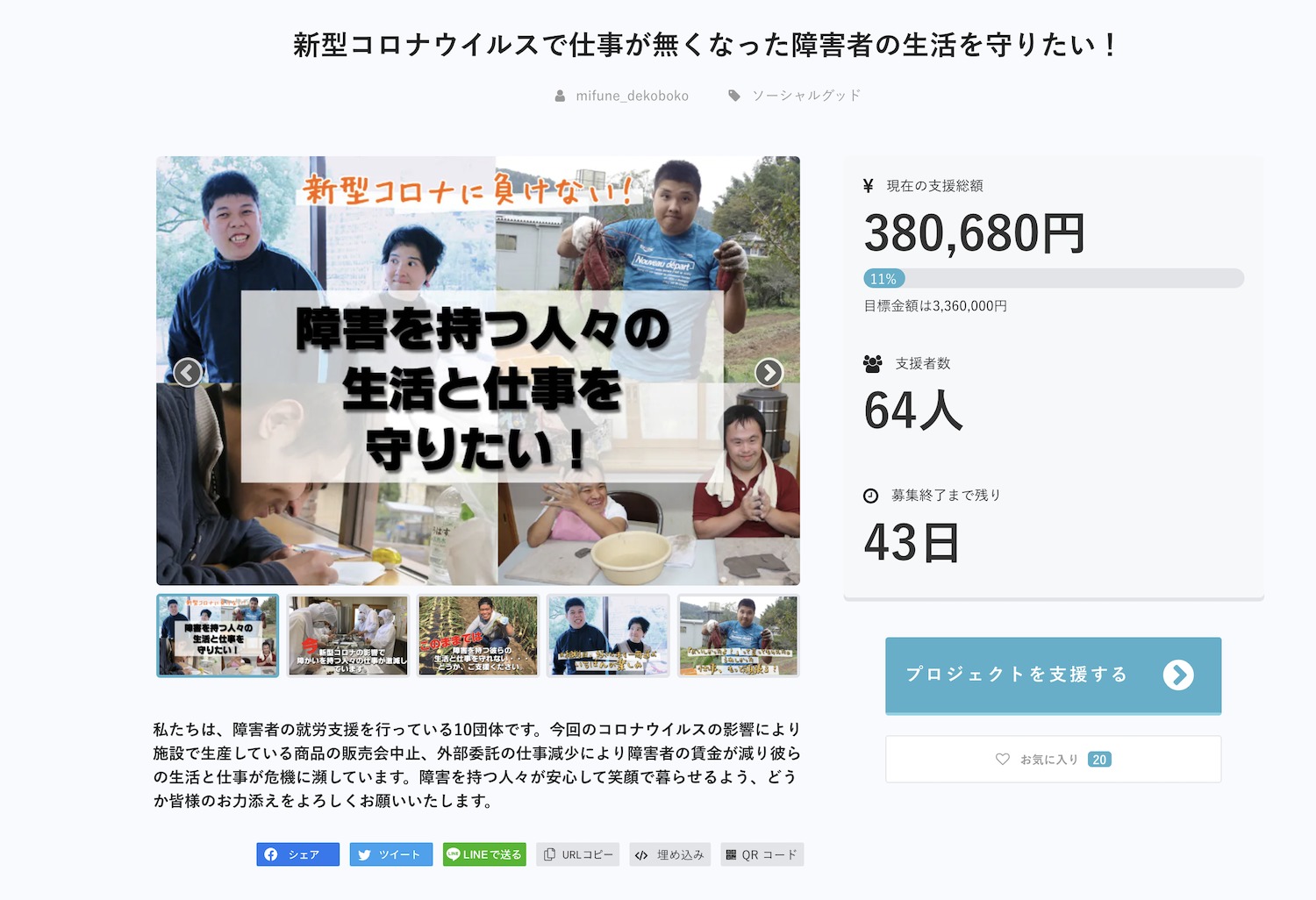
Task: Open 埋め込み embed code option
Action: click(x=670, y=854)
